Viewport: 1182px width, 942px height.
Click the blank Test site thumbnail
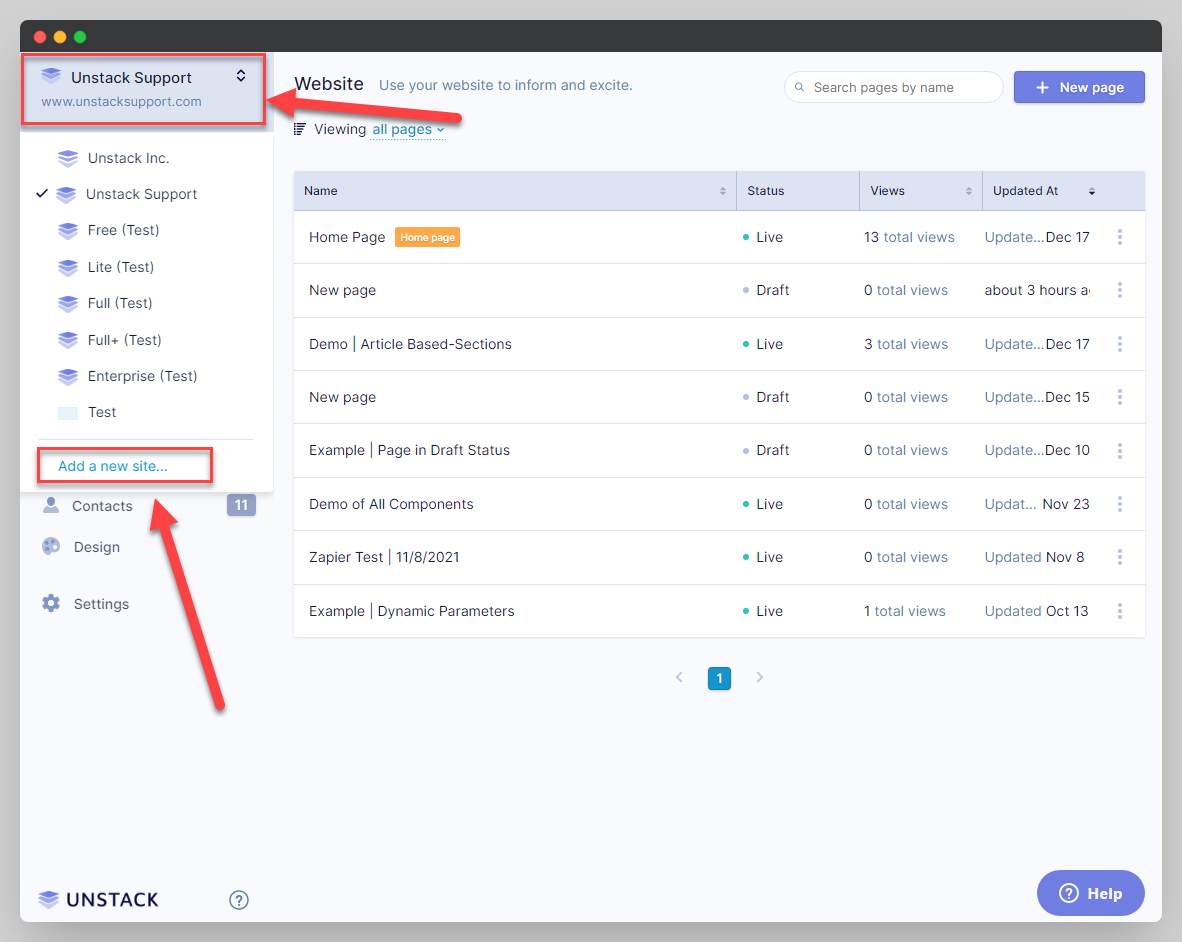68,413
